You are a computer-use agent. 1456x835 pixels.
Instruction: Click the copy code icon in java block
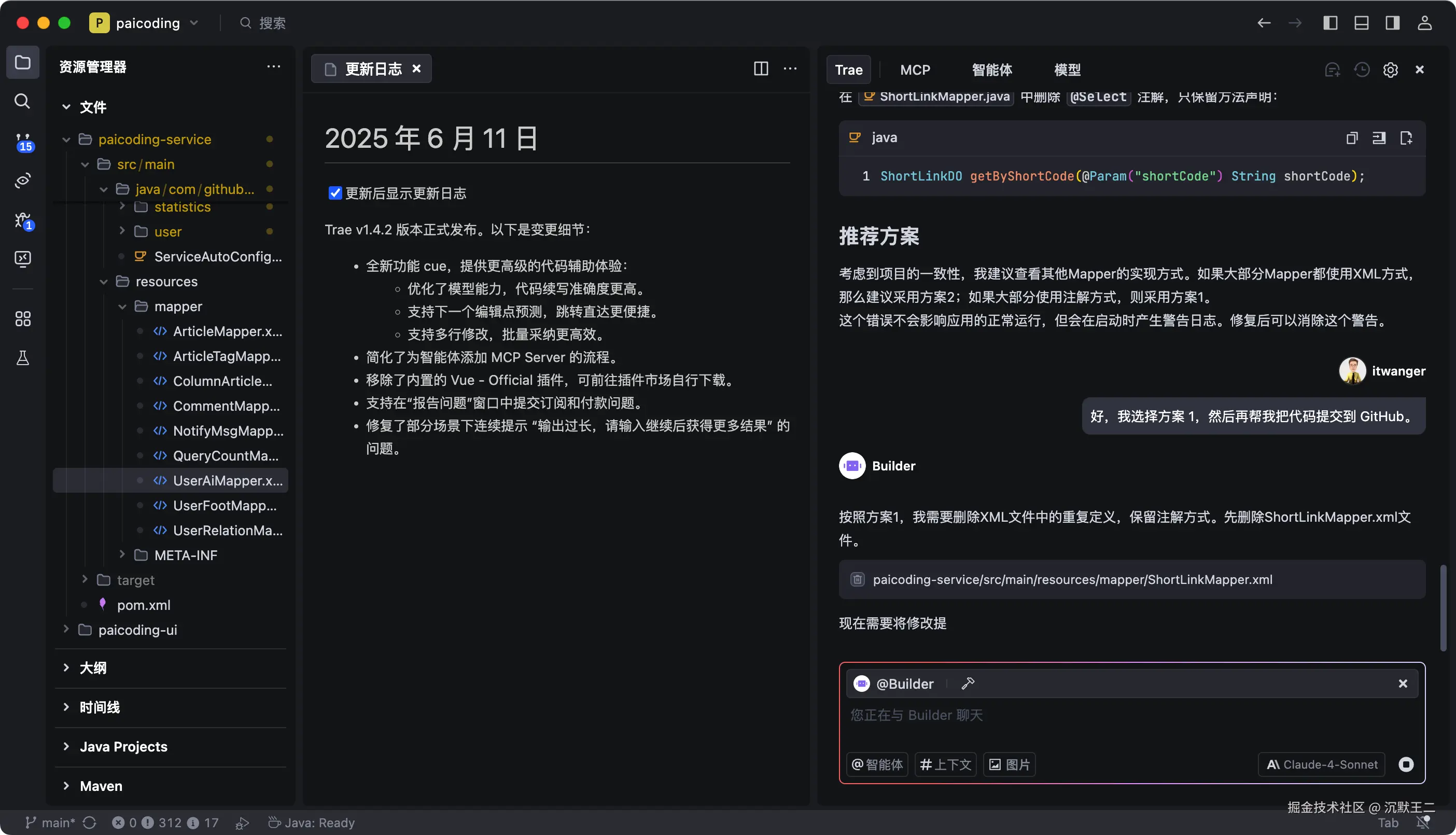pos(1352,137)
